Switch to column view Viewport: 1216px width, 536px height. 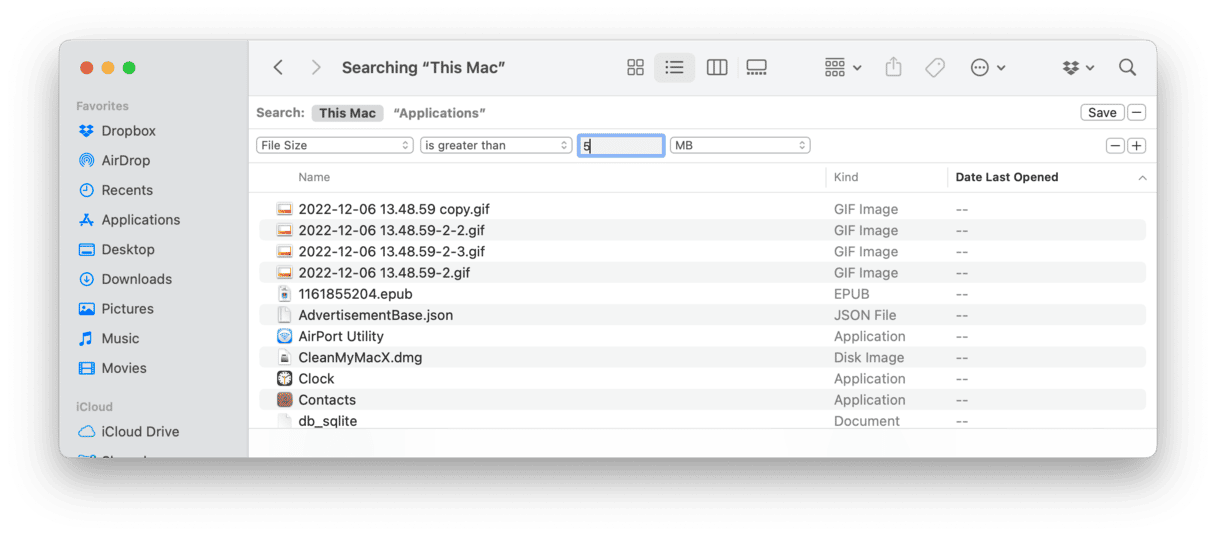(717, 68)
